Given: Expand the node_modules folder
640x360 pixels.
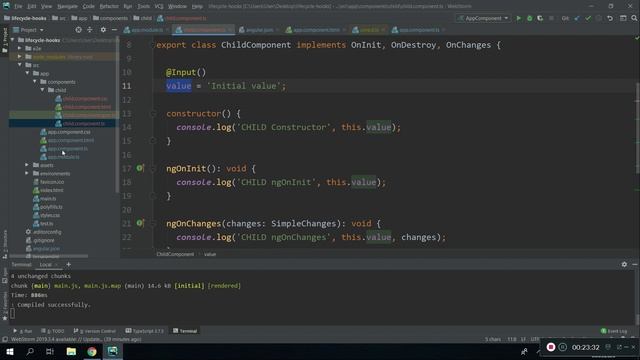Looking at the screenshot, I should pyautogui.click(x=20, y=57).
